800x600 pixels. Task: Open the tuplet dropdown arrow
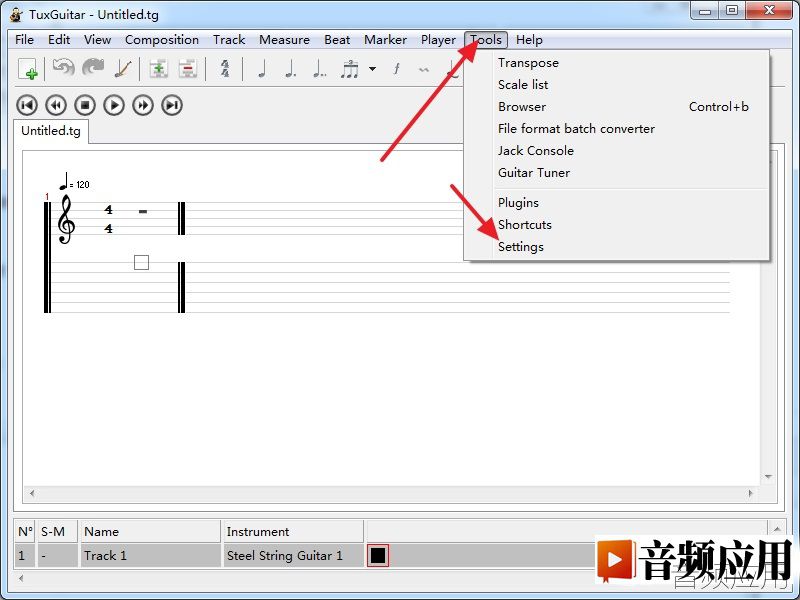click(x=372, y=69)
